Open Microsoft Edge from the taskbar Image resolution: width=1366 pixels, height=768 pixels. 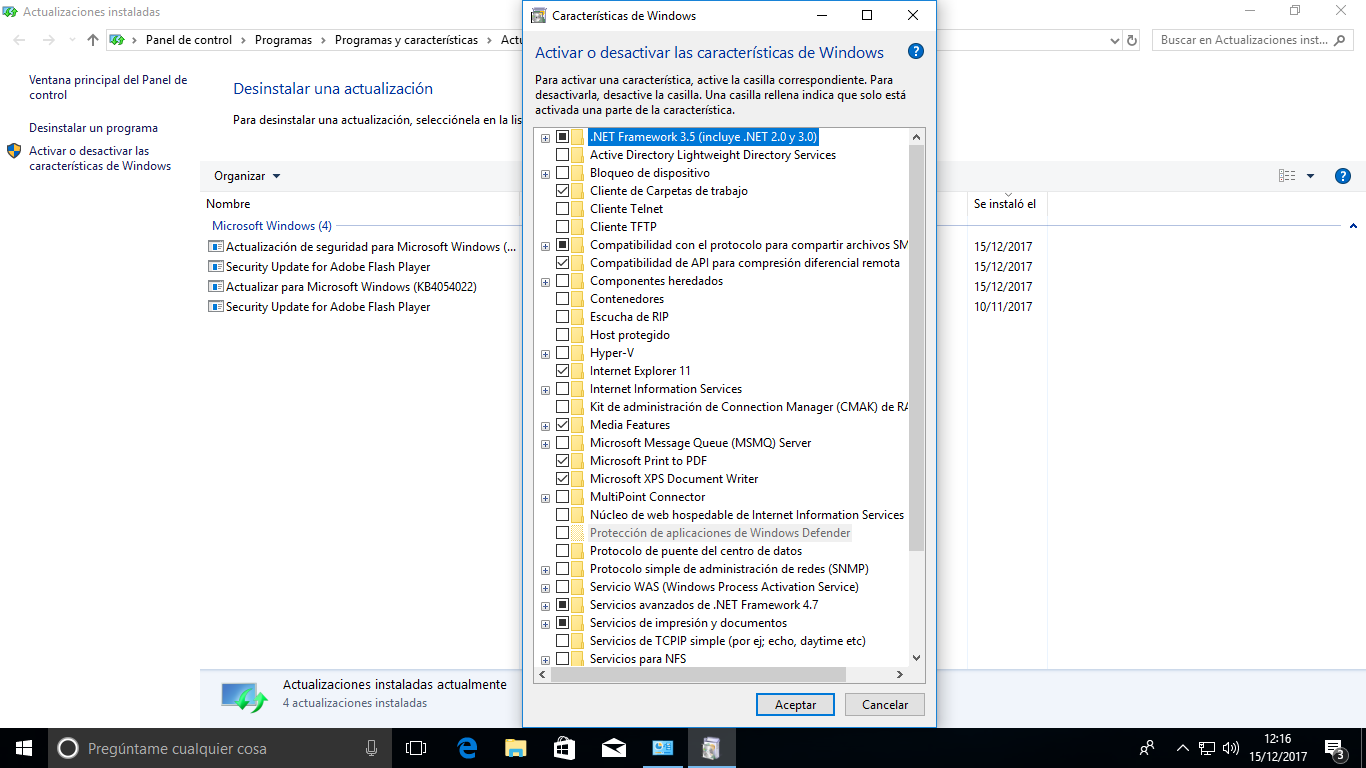[466, 748]
